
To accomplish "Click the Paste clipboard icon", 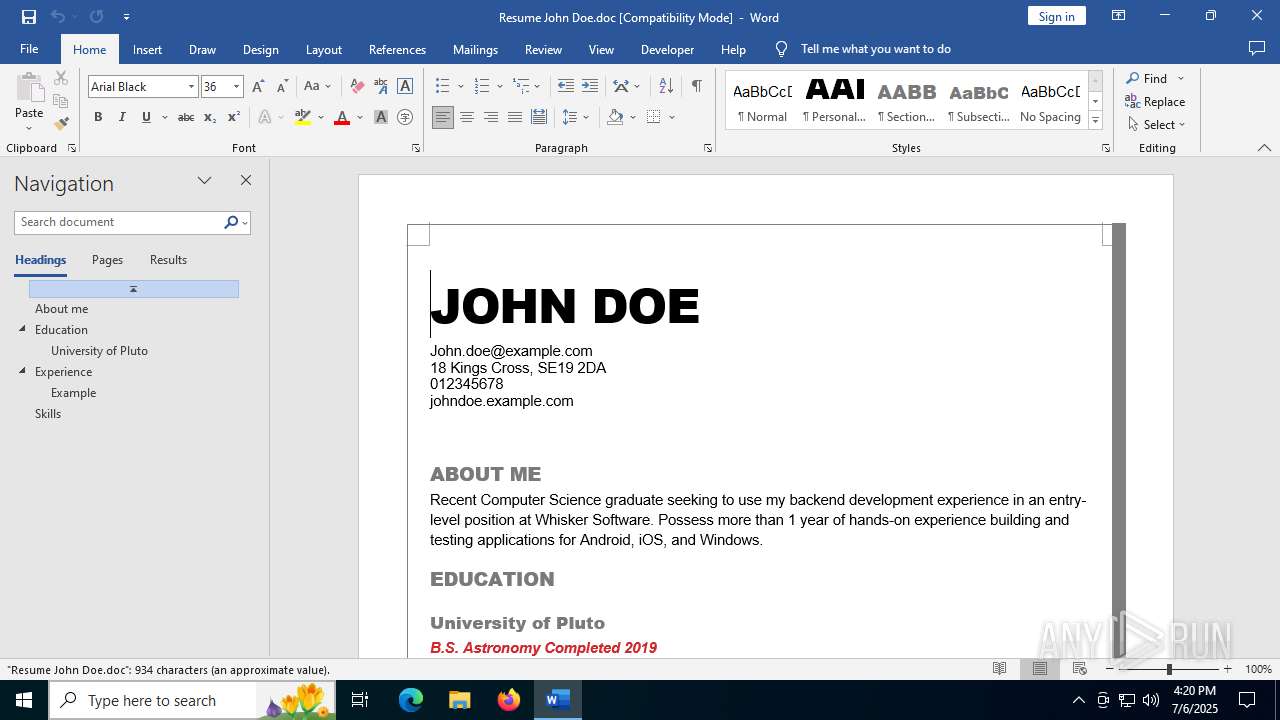I will coord(29,88).
